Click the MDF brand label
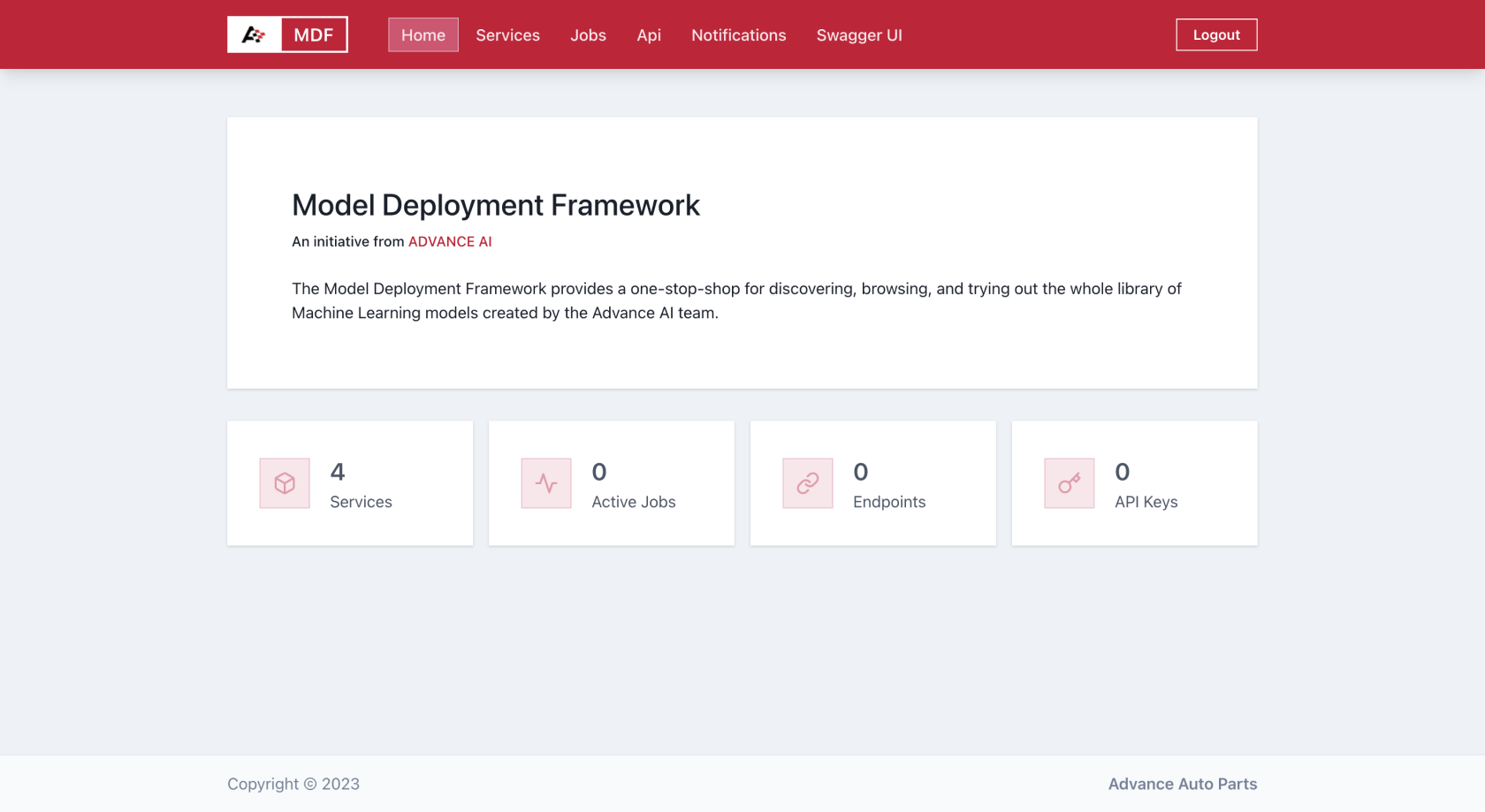Screen dimensions: 1485x812 pos(314,34)
